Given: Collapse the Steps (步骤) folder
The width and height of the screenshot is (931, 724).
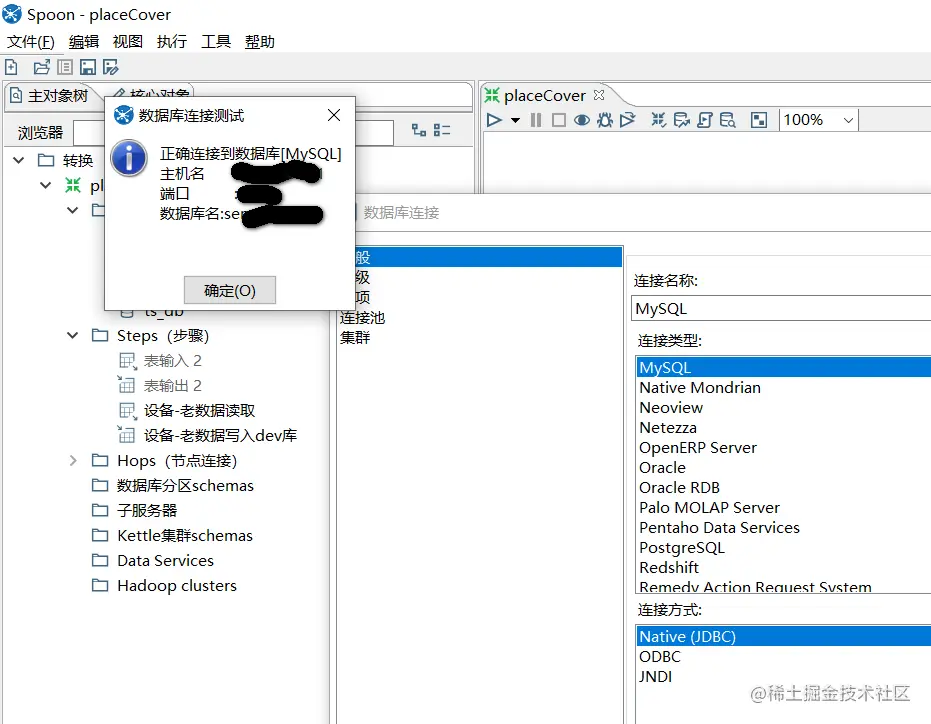Looking at the screenshot, I should click(x=72, y=336).
